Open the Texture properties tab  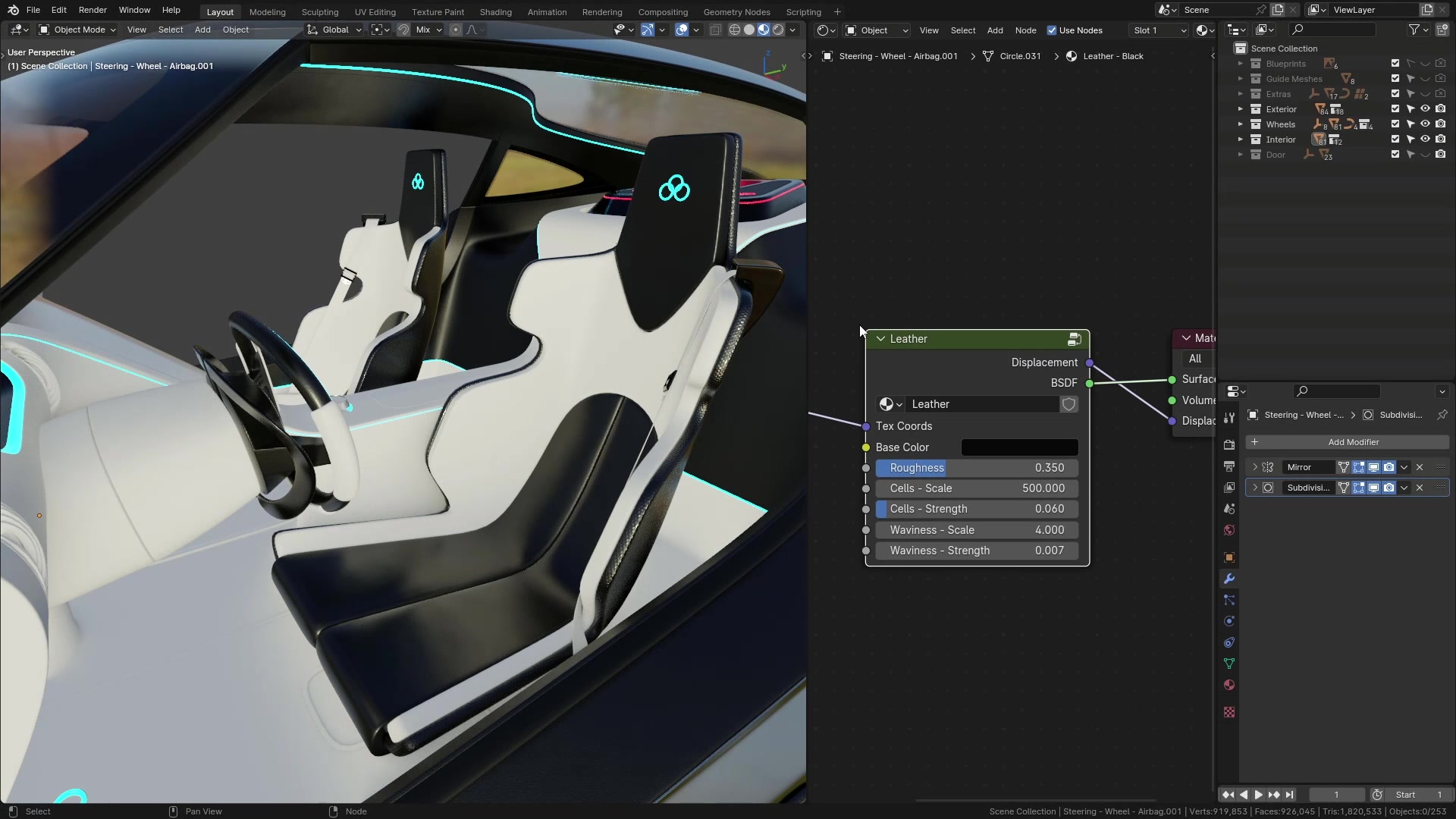coord(1229,712)
